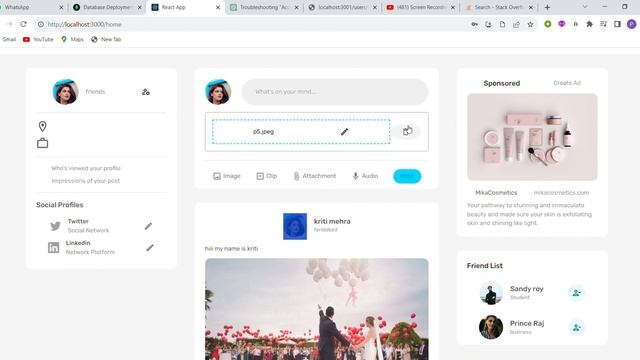The image size is (640, 360).
Task: Add an Image to the post
Action: click(x=227, y=176)
